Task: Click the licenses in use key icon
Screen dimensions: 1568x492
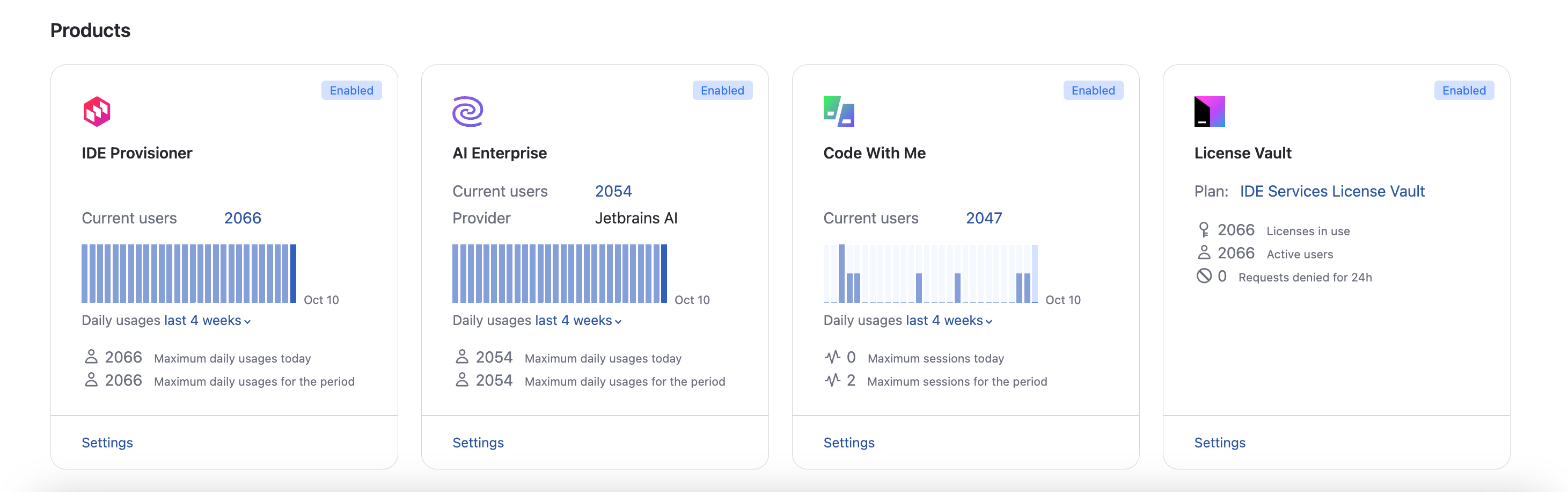Action: (x=1204, y=229)
